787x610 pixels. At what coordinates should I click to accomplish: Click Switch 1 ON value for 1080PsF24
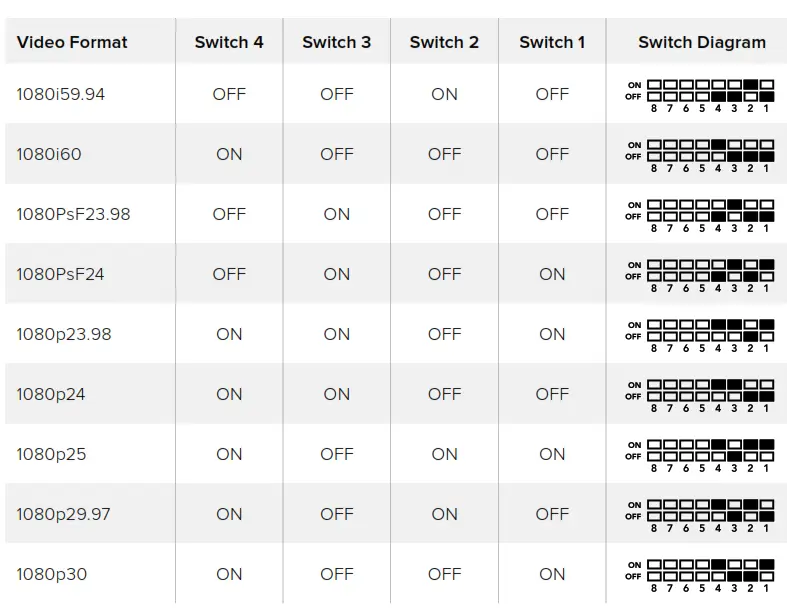552,274
